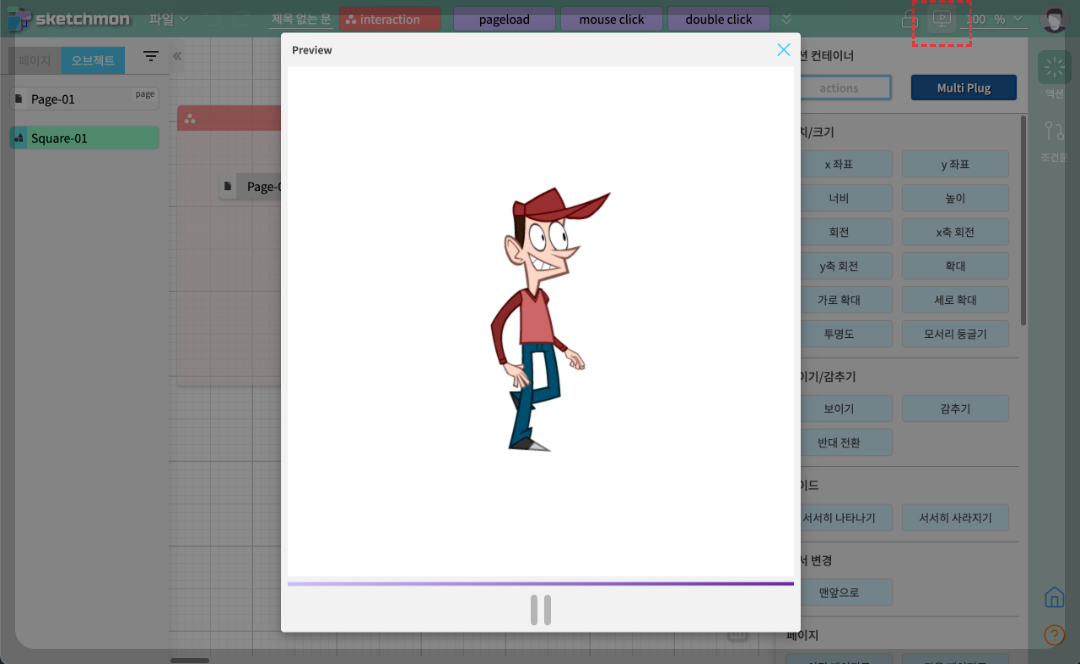Click the canvas horizontal scrollbar

point(189,660)
